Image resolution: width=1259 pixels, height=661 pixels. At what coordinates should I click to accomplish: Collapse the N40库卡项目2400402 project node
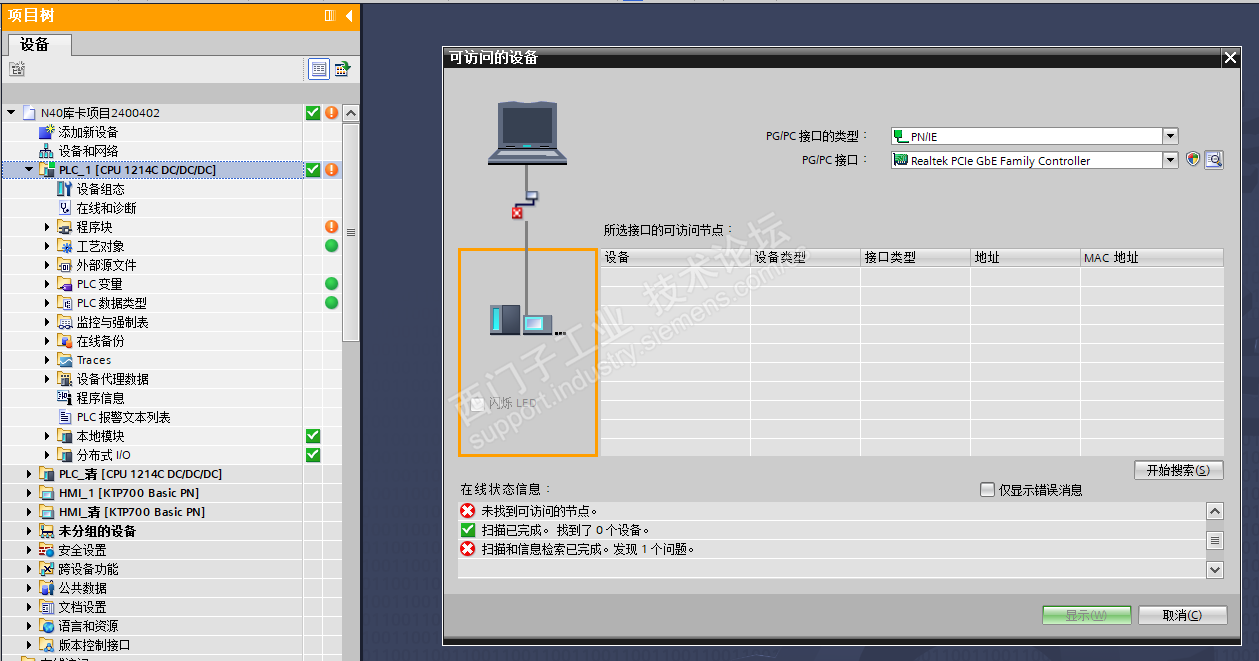pos(11,113)
